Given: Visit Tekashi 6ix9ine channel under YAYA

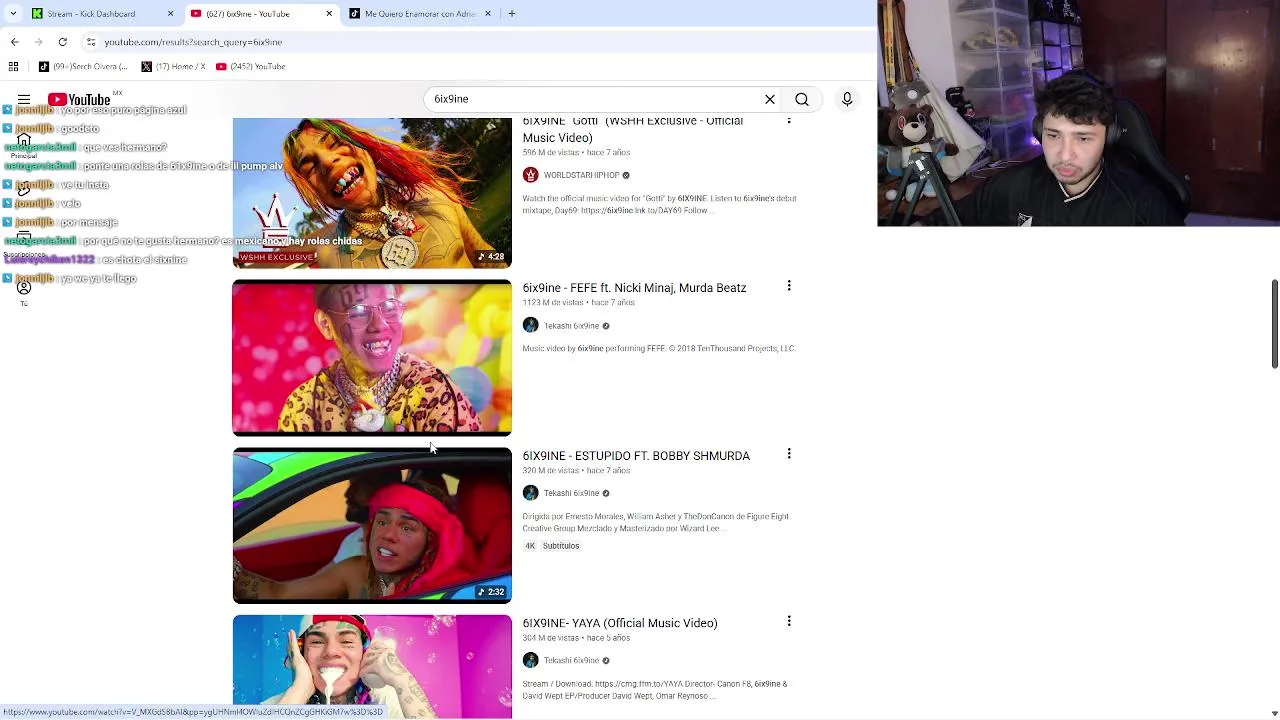Looking at the screenshot, I should 571,660.
